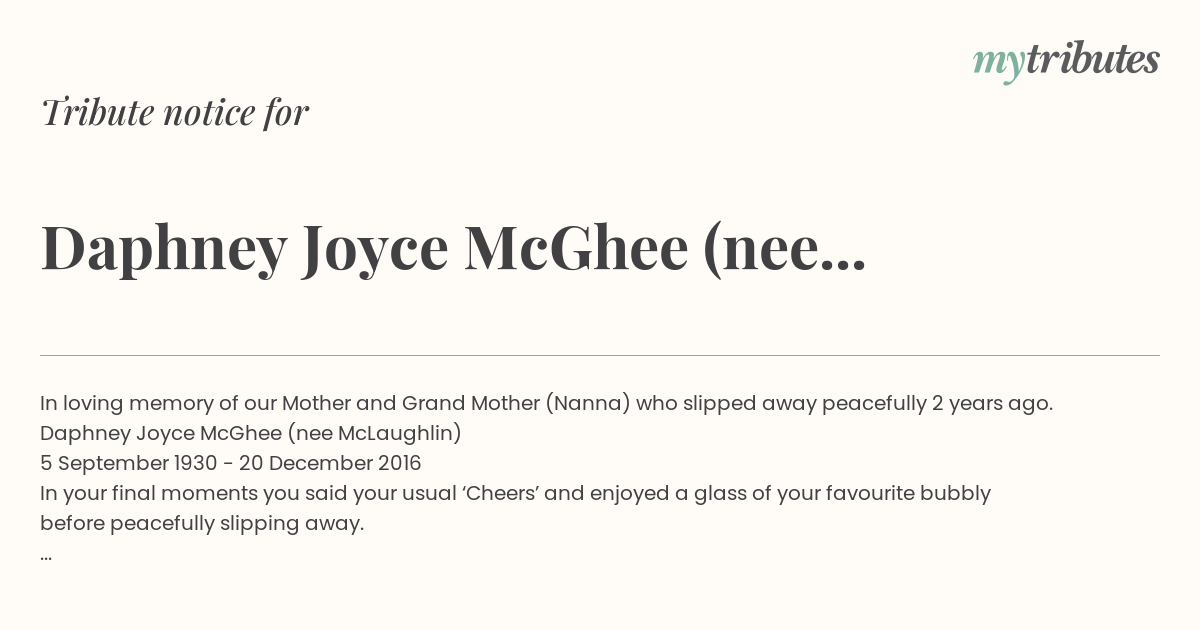
Task: Expand the trailing ellipsis below the notice text
Action: pyautogui.click(x=46, y=556)
